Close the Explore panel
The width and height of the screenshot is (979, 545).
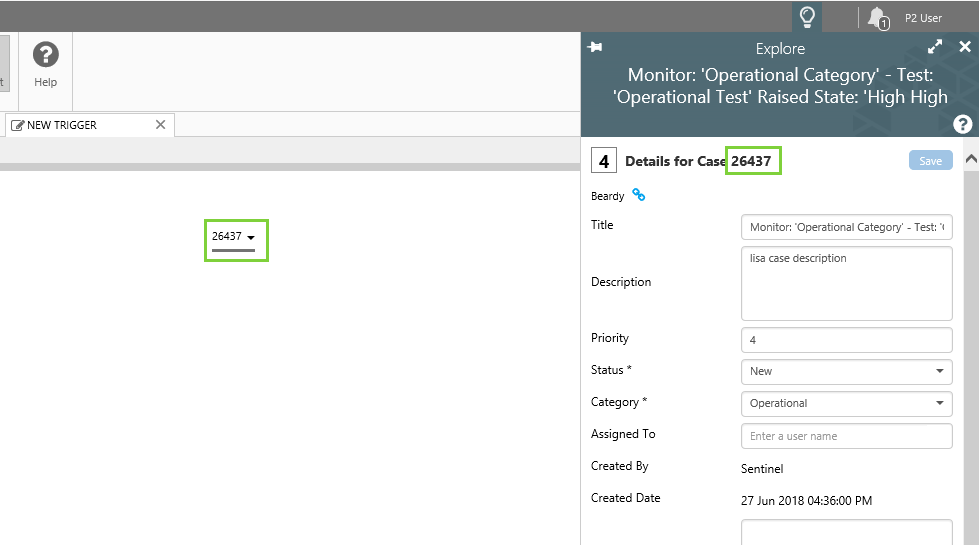tap(965, 47)
